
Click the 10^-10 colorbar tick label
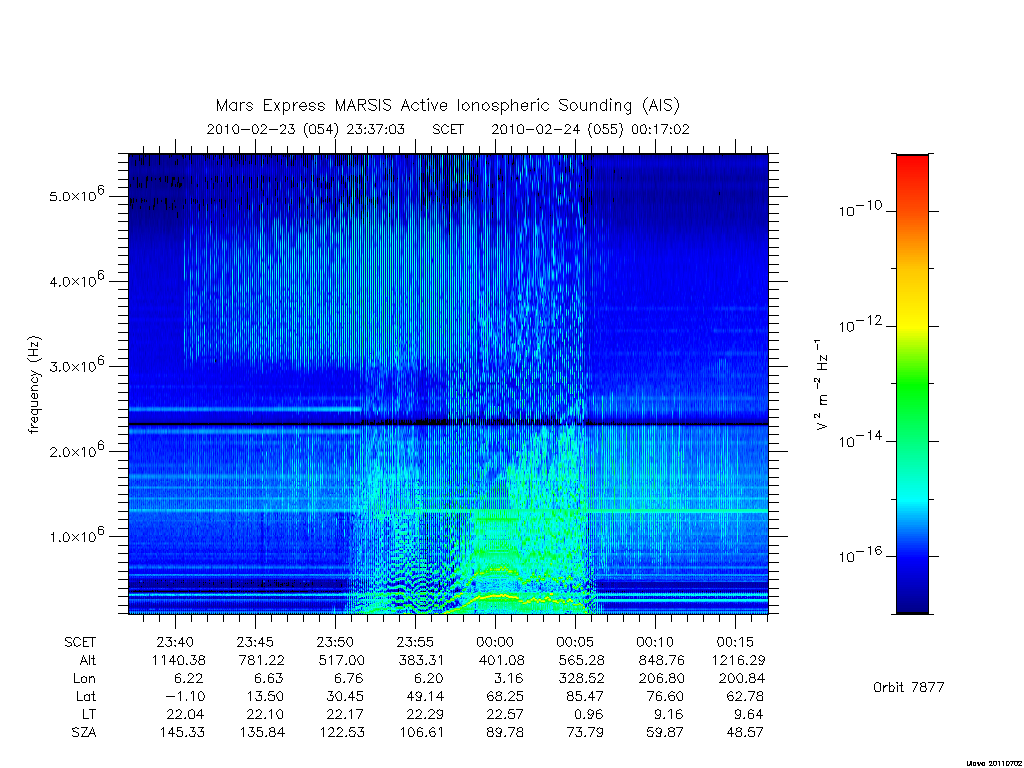click(x=860, y=208)
